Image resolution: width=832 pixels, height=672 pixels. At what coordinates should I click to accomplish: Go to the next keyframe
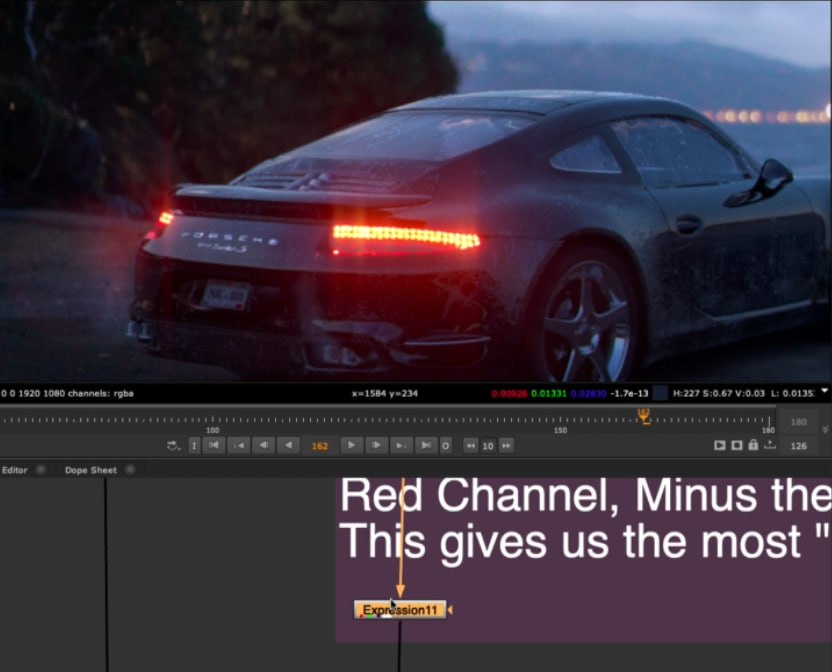(x=401, y=445)
